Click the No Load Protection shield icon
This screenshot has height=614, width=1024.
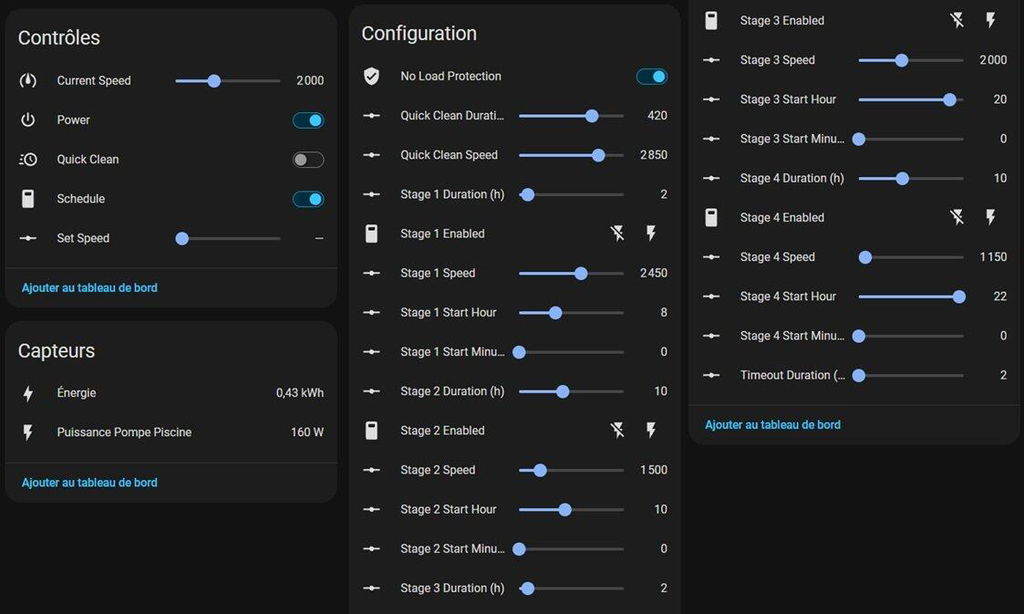372,76
